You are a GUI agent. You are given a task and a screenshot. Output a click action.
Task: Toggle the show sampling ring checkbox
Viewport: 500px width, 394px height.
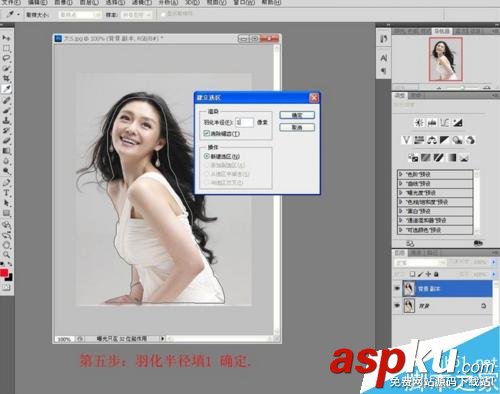coord(163,15)
